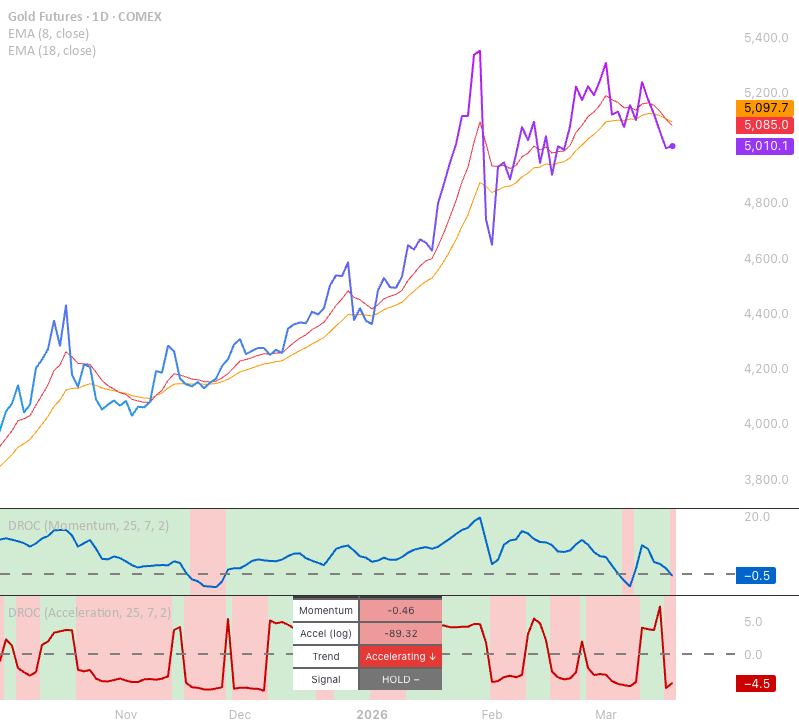
Task: Click the Accel (log) row label
Action: coord(326,633)
